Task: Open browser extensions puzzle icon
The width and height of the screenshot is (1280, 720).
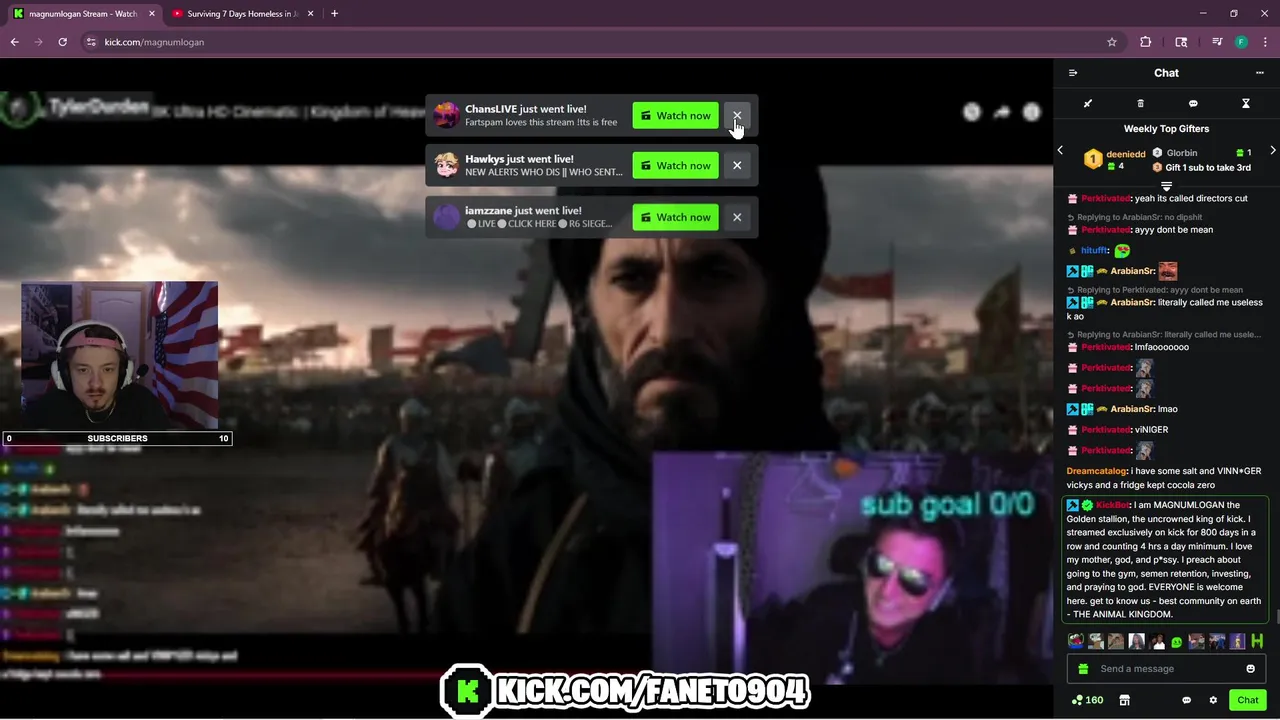Action: (x=1146, y=42)
